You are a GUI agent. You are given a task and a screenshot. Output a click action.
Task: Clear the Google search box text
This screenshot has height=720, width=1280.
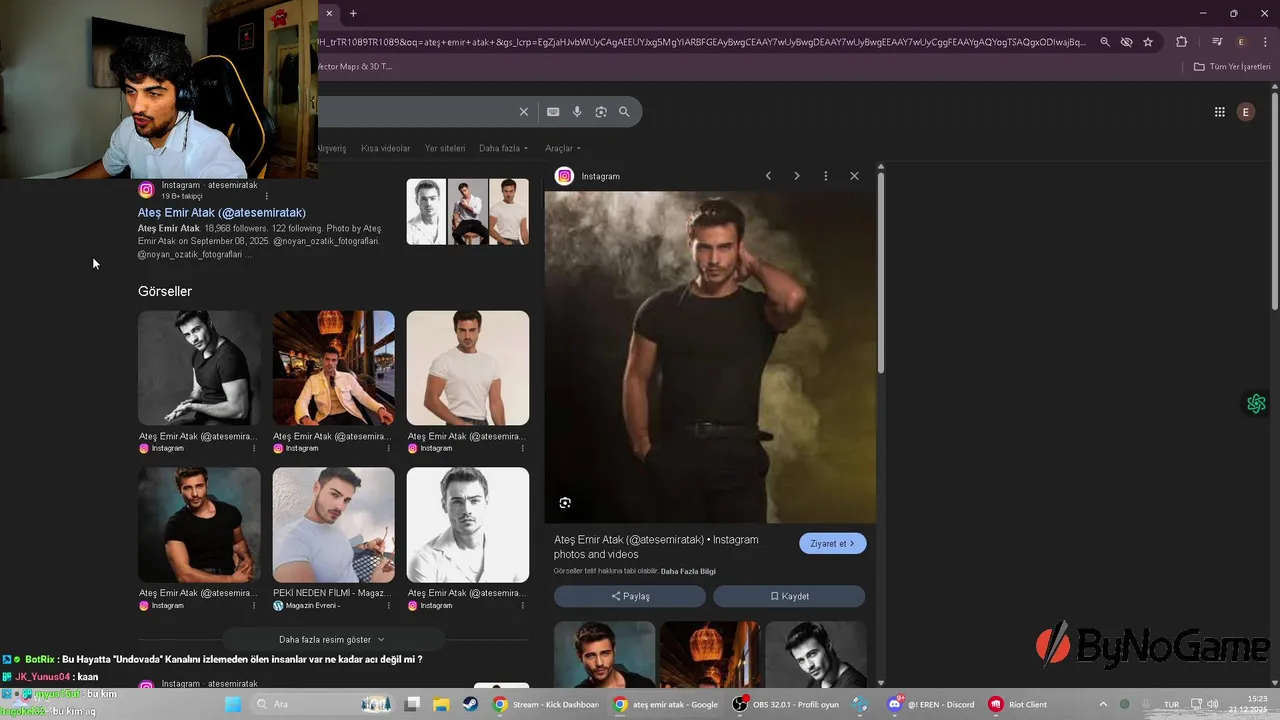pos(523,112)
